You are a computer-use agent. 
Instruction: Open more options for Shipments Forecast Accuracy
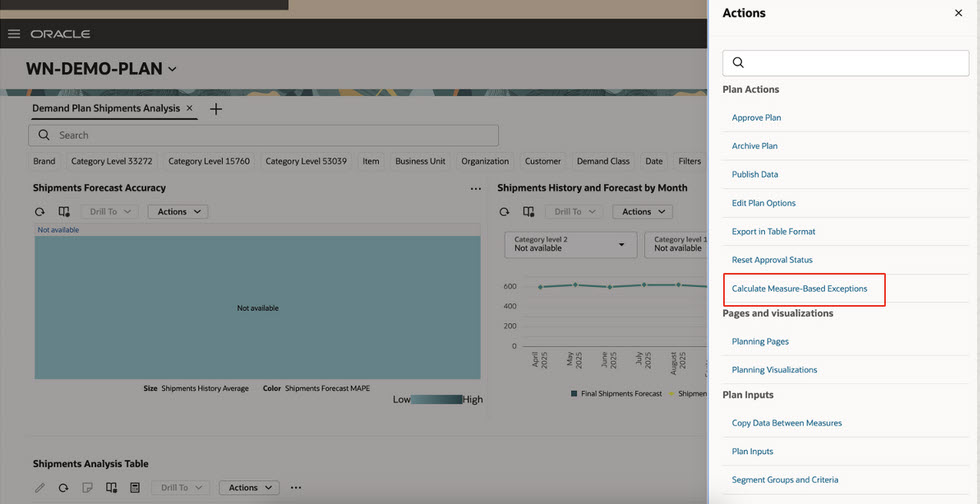(x=476, y=188)
